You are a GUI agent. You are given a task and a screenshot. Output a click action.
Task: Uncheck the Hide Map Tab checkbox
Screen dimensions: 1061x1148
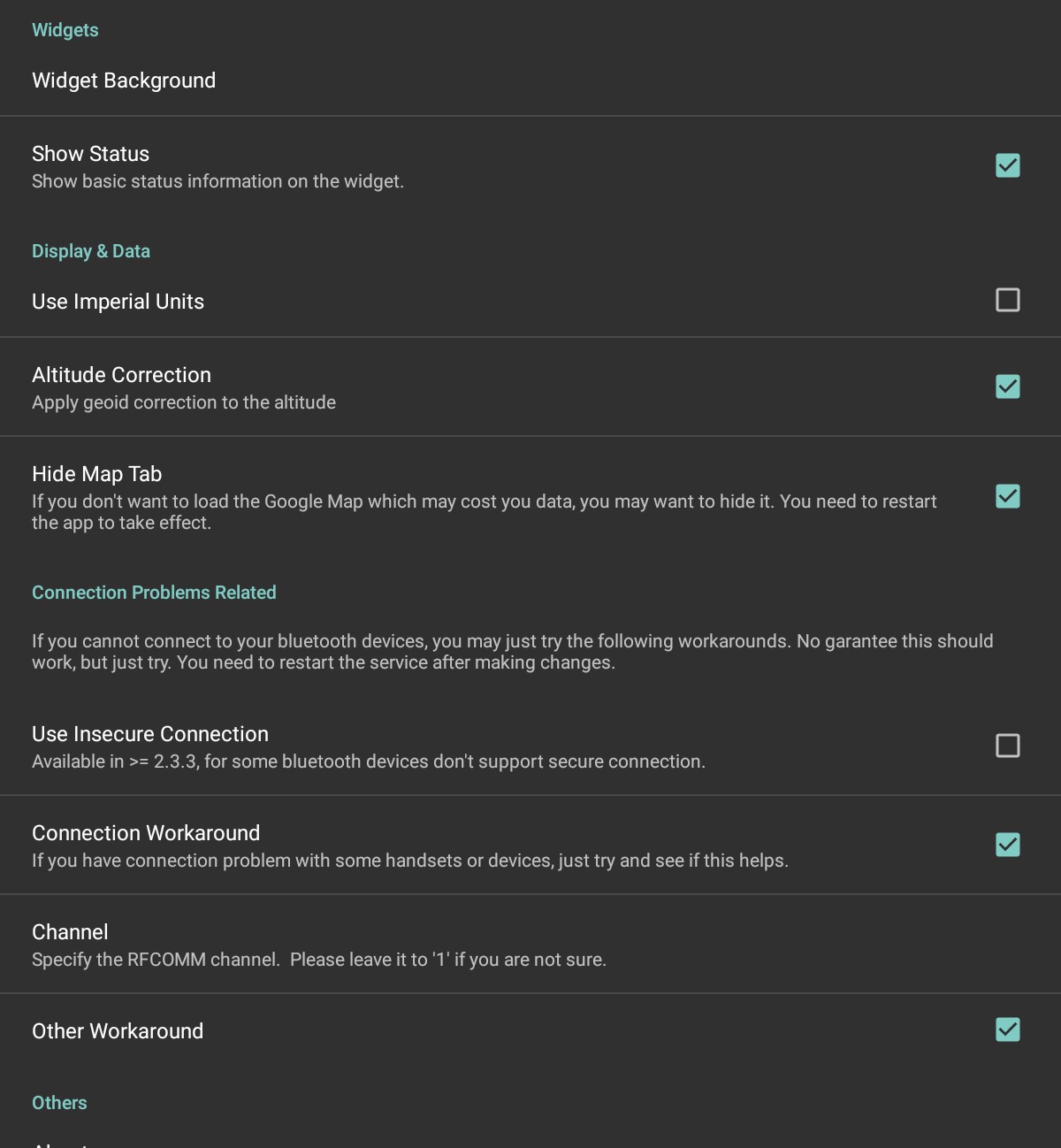(x=1007, y=496)
